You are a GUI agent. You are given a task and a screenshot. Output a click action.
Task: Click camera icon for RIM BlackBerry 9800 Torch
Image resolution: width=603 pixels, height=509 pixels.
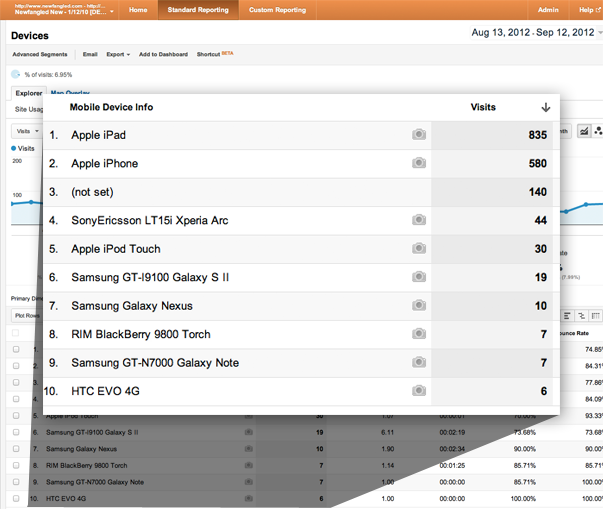(x=419, y=334)
